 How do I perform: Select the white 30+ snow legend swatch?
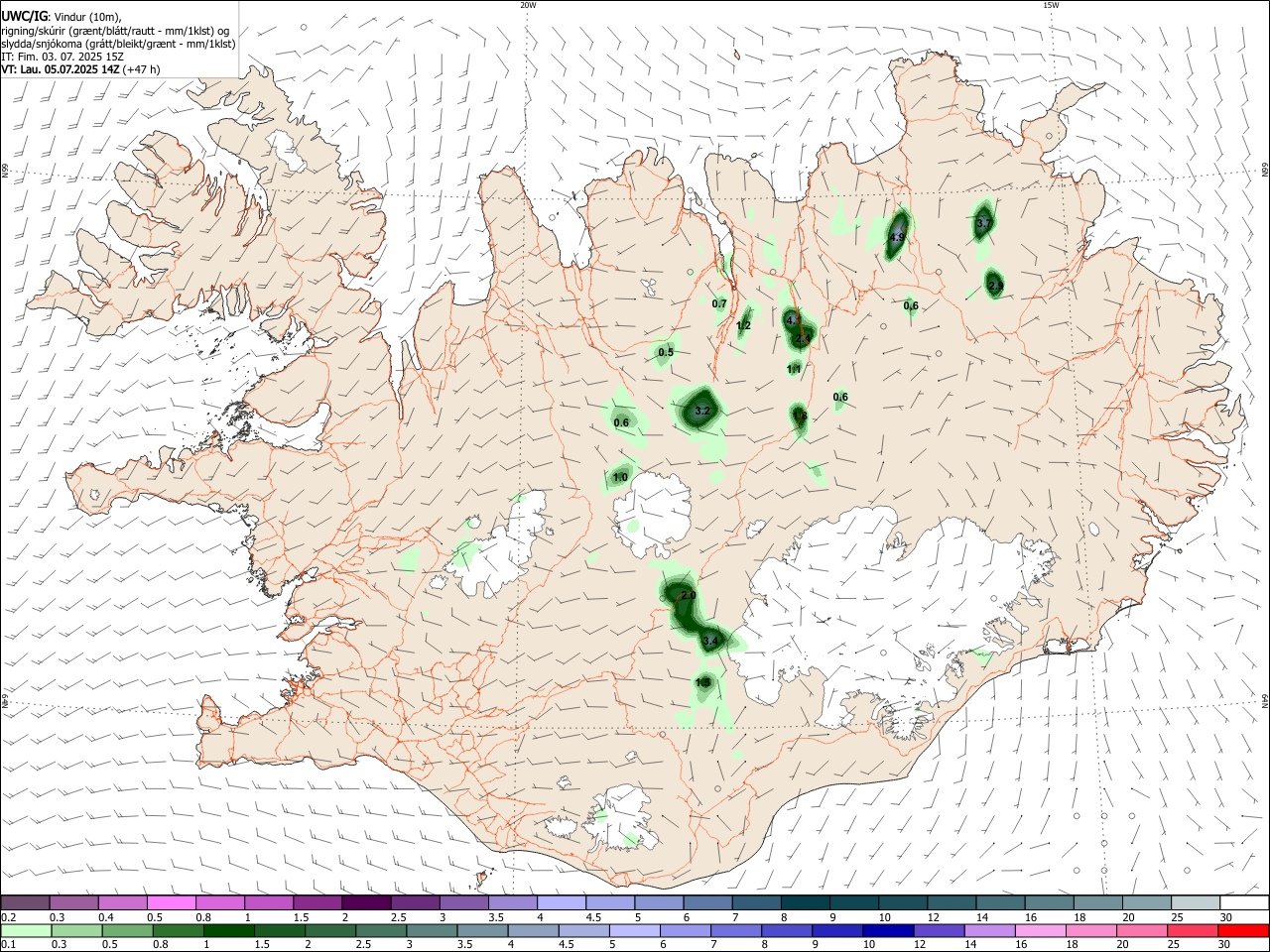[x=1243, y=903]
